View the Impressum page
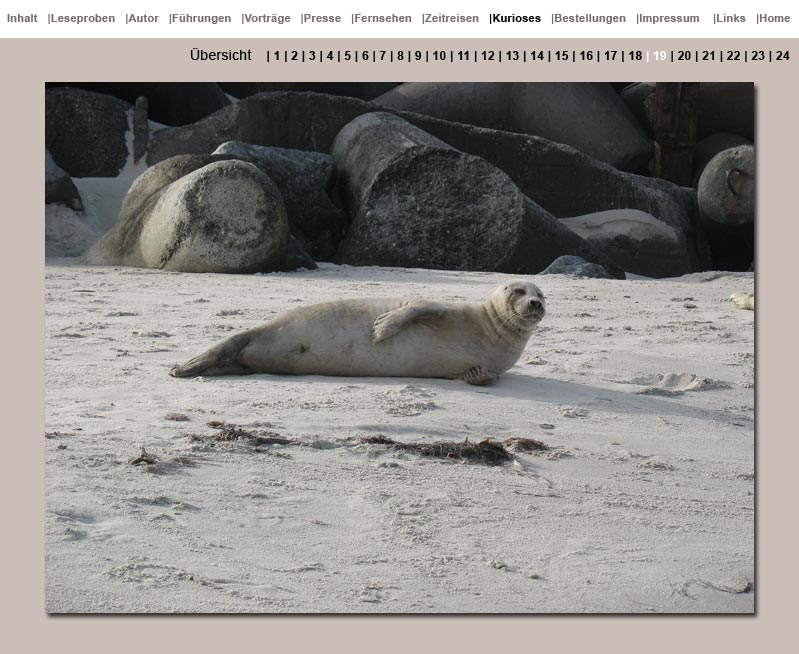The height and width of the screenshot is (654, 799). [x=670, y=18]
